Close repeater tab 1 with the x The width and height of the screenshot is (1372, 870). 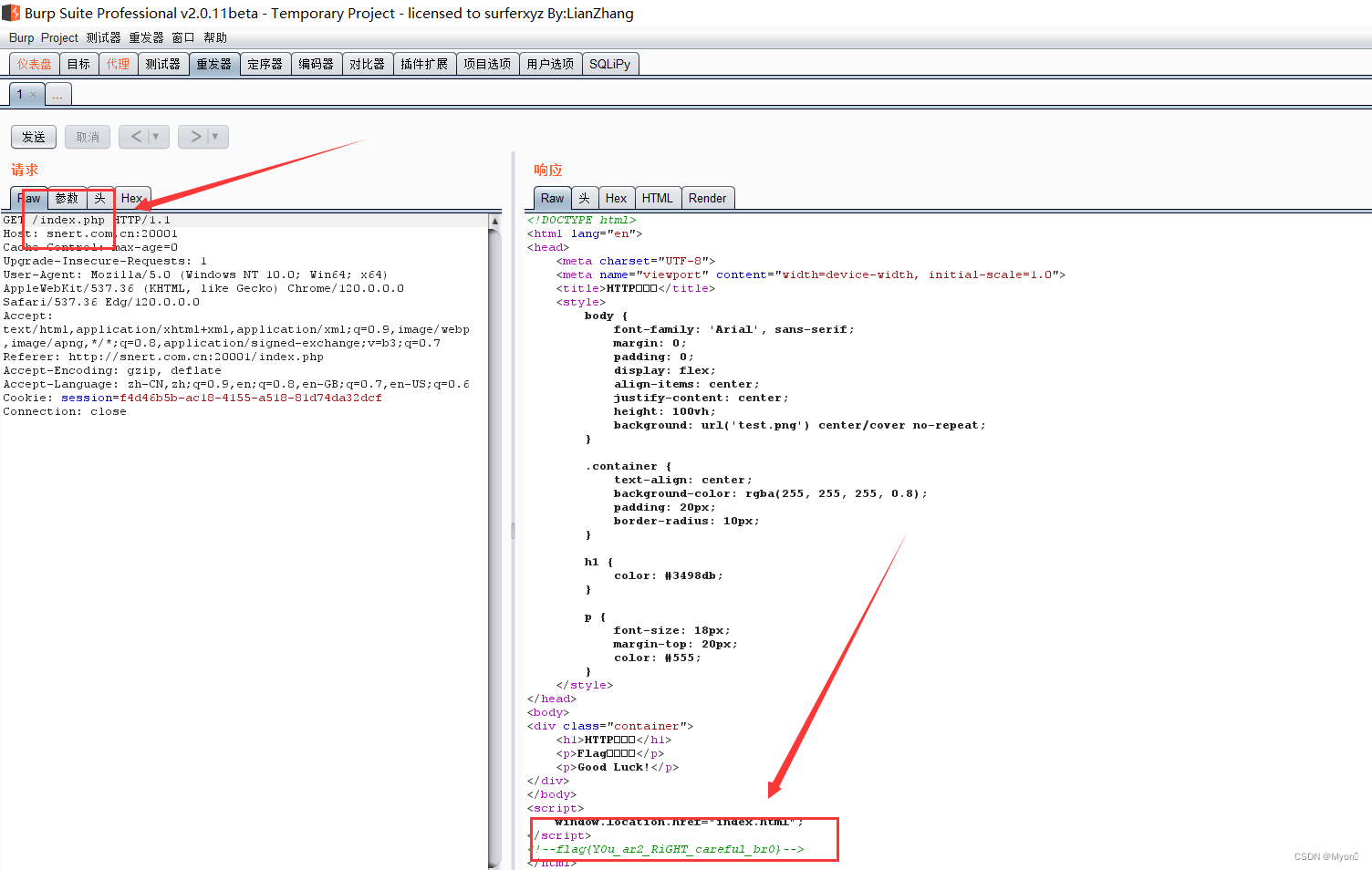click(x=34, y=94)
